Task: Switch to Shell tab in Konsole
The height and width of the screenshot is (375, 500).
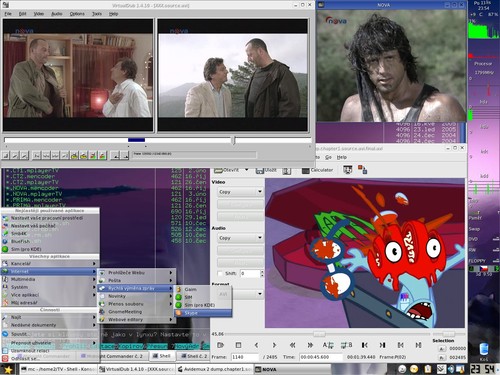Action: (162, 356)
